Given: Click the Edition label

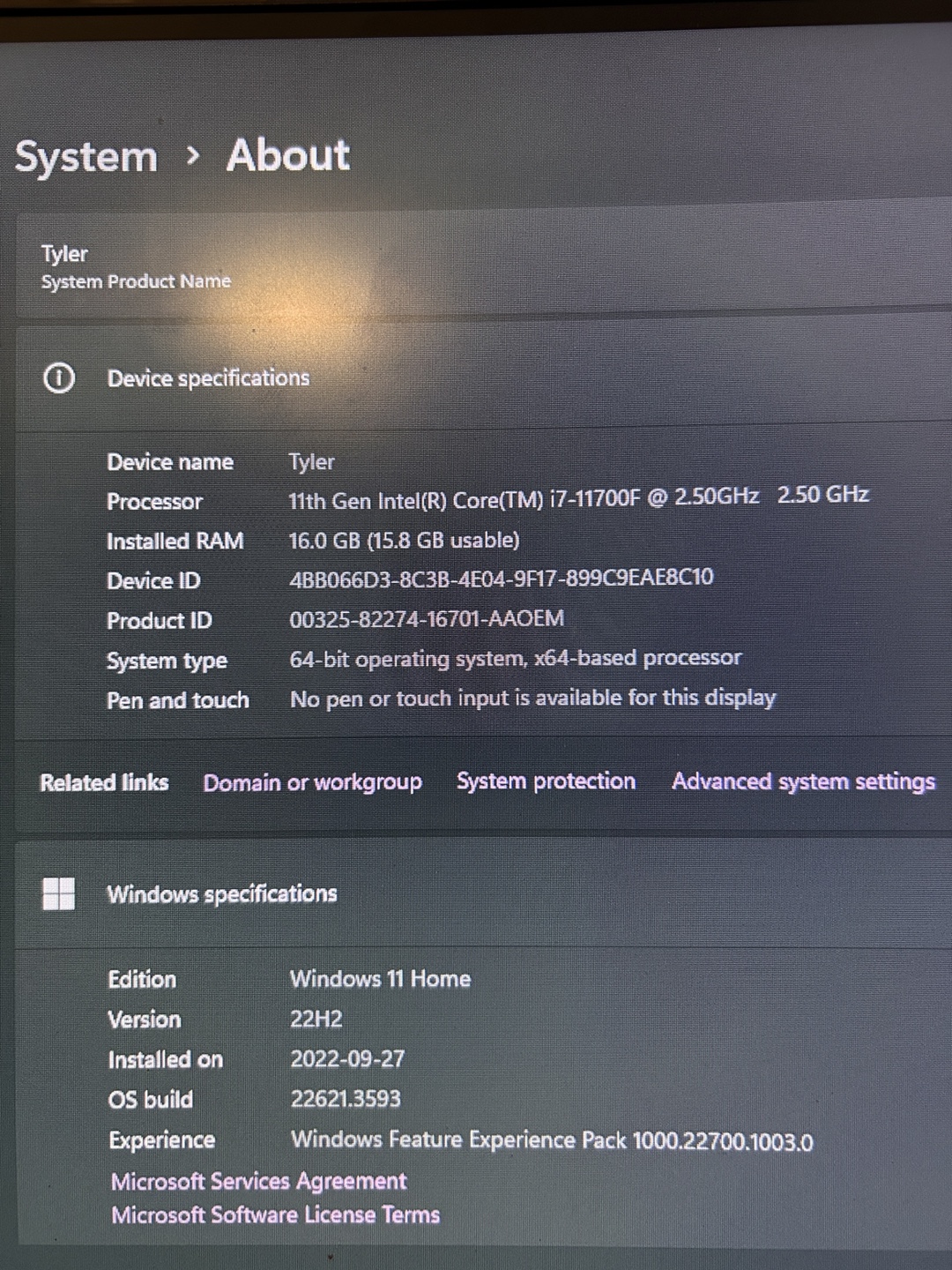Looking at the screenshot, I should pyautogui.click(x=142, y=980).
